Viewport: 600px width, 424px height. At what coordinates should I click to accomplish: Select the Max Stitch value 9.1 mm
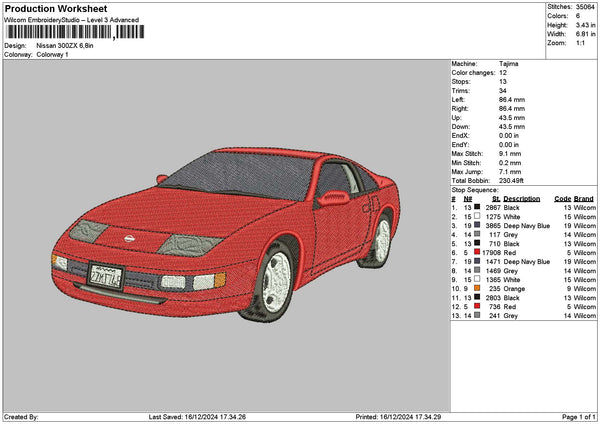pos(510,153)
